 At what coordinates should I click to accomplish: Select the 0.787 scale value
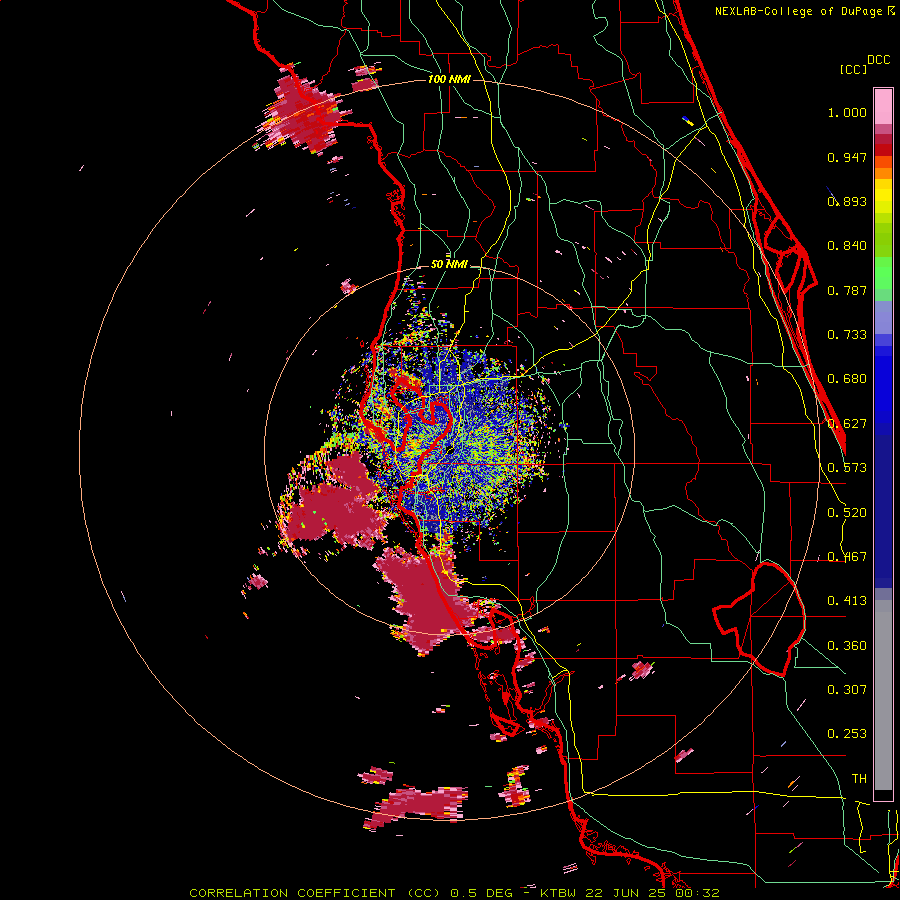[847, 290]
